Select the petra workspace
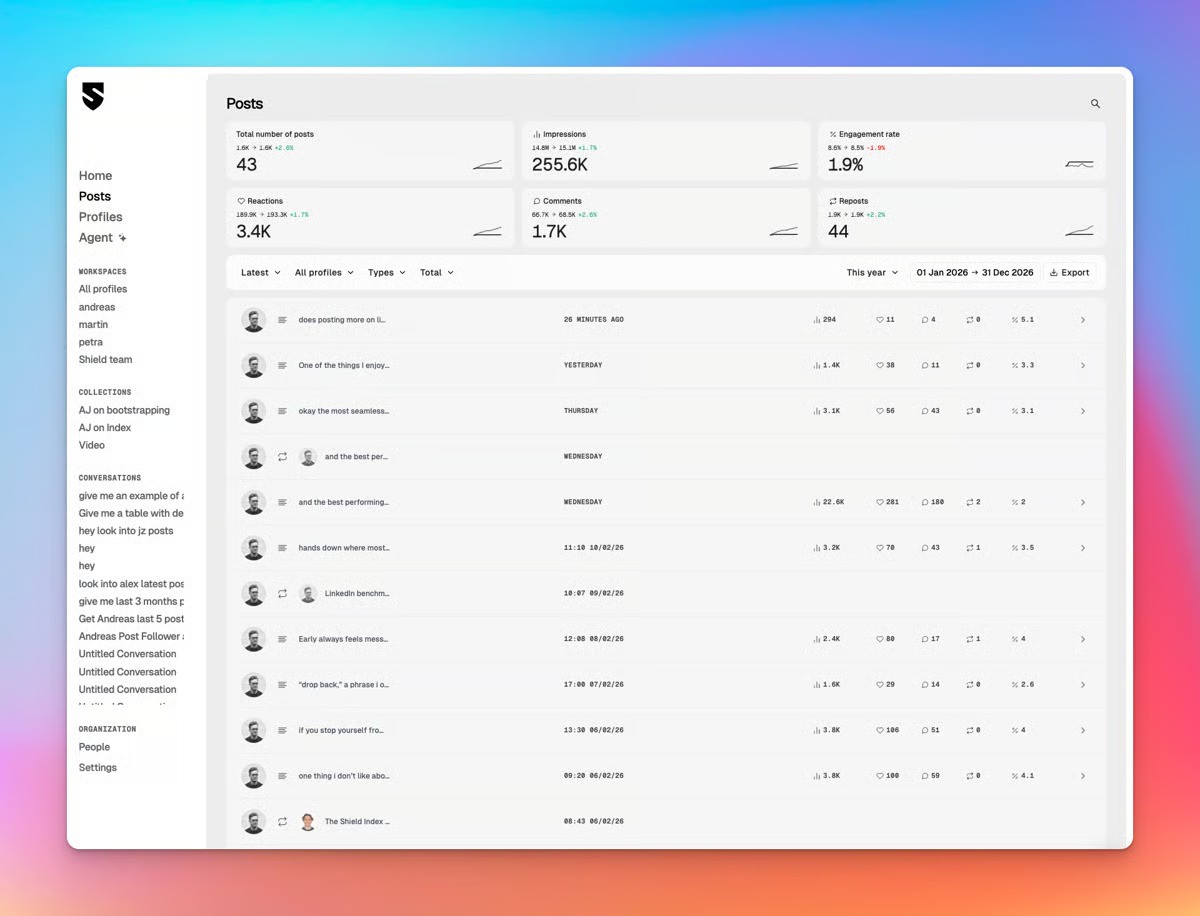This screenshot has height=916, width=1200. click(x=91, y=343)
